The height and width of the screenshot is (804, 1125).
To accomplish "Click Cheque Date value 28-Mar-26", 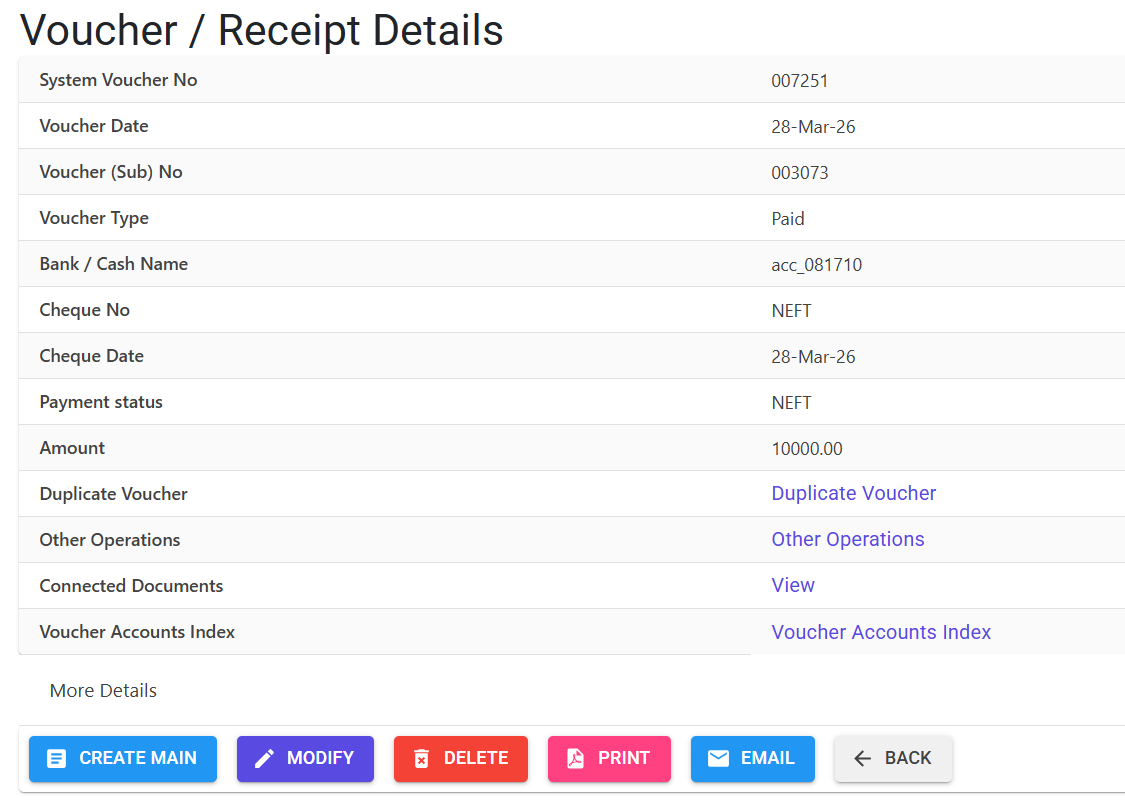I will 813,357.
